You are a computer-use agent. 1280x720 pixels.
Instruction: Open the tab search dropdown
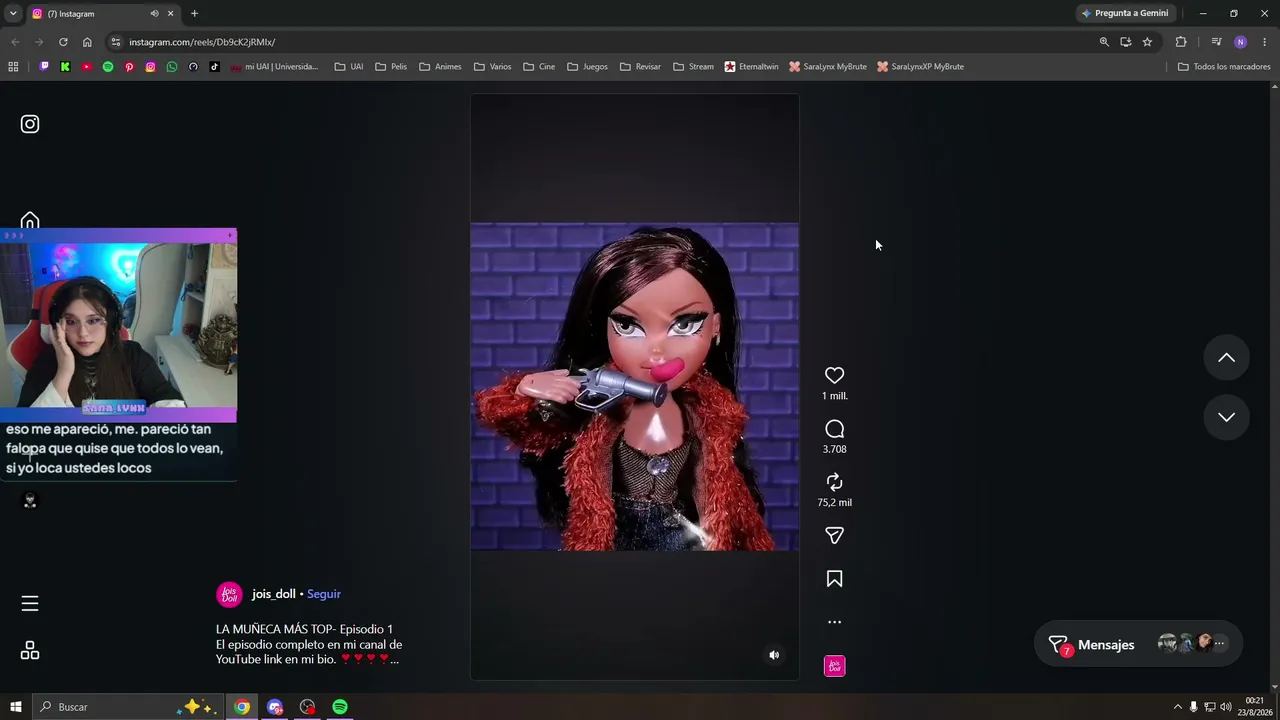[x=13, y=13]
